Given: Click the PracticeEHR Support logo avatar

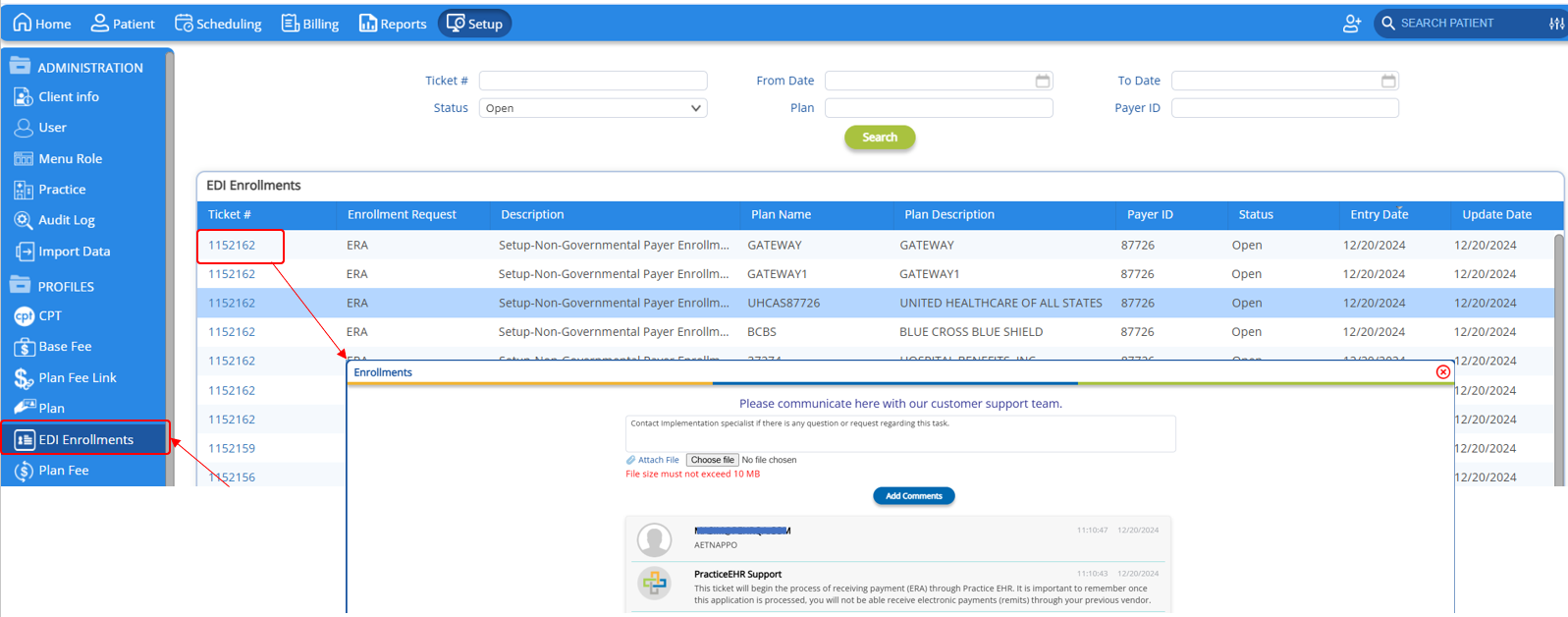Looking at the screenshot, I should tap(654, 584).
